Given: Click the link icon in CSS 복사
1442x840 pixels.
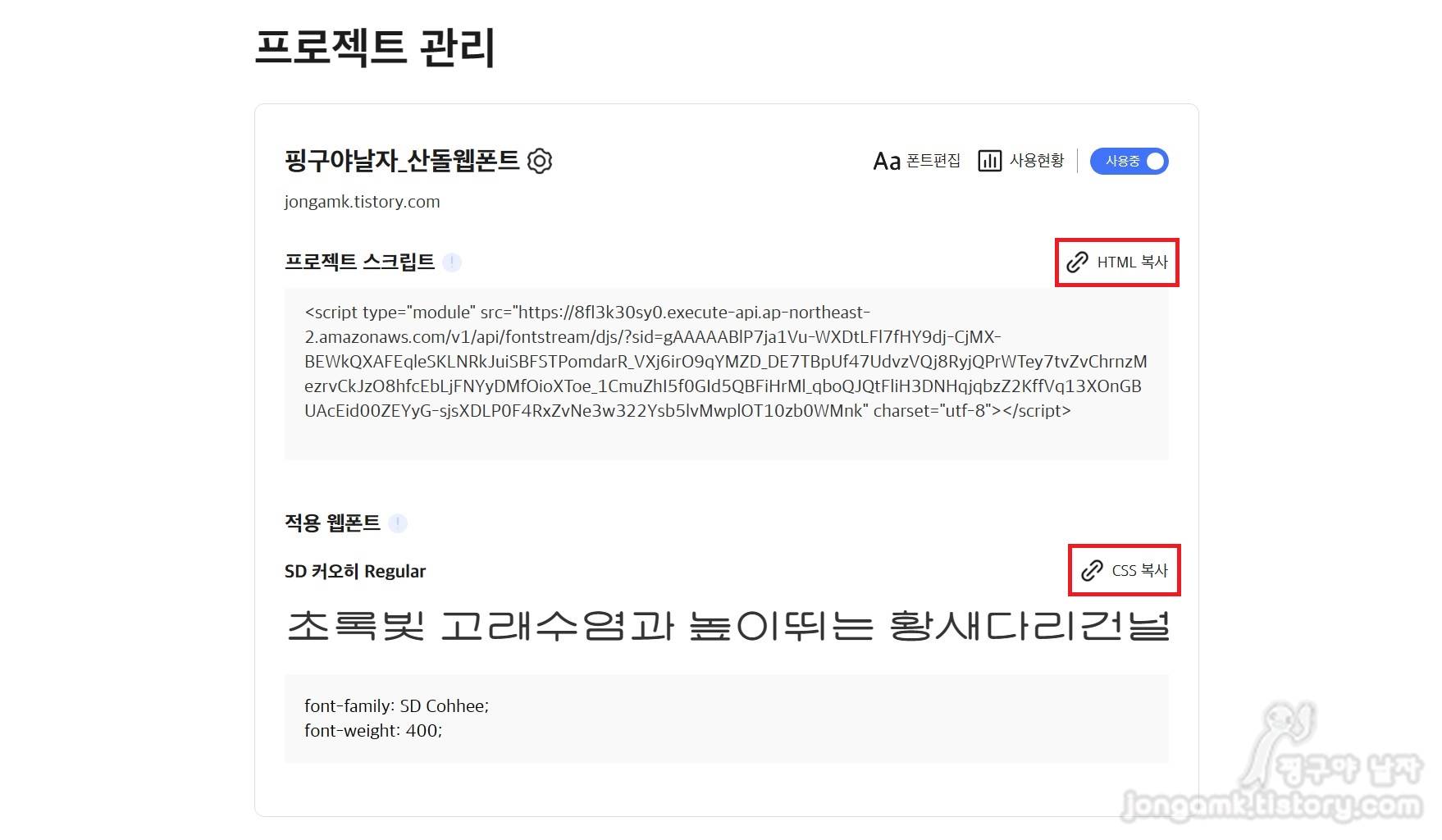Looking at the screenshot, I should (1092, 570).
